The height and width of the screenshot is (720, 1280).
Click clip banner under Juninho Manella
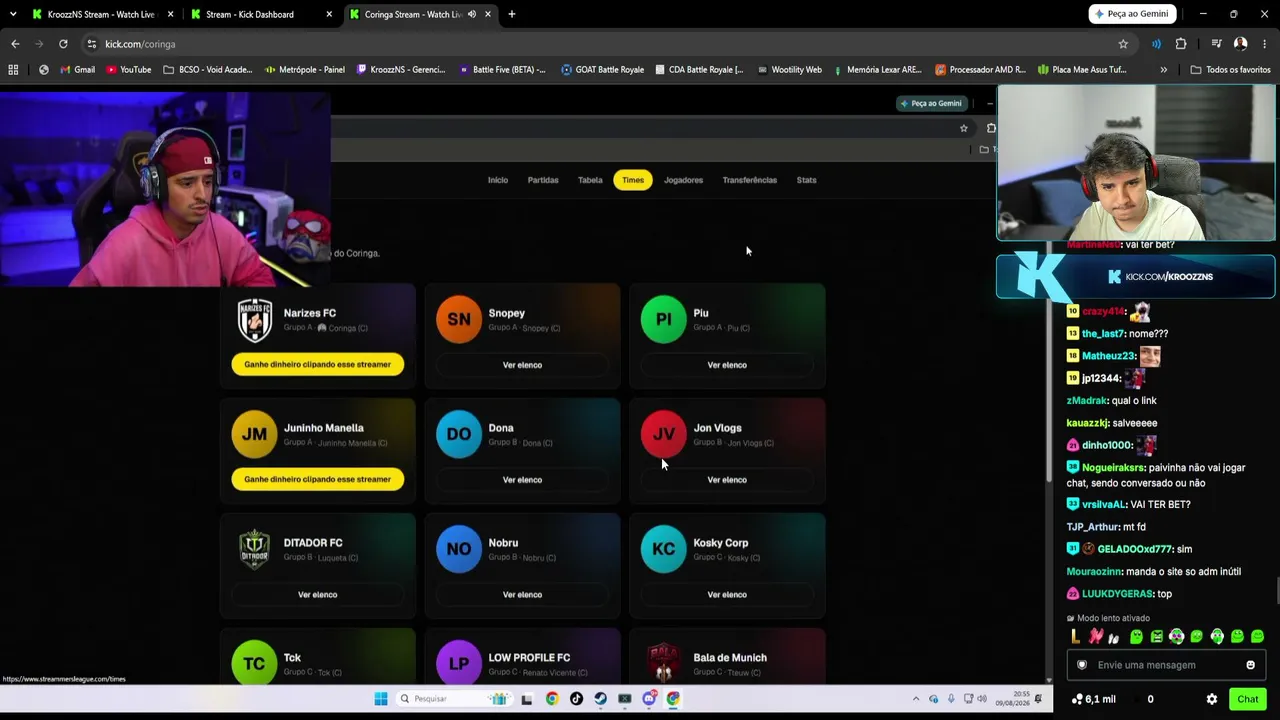point(318,480)
